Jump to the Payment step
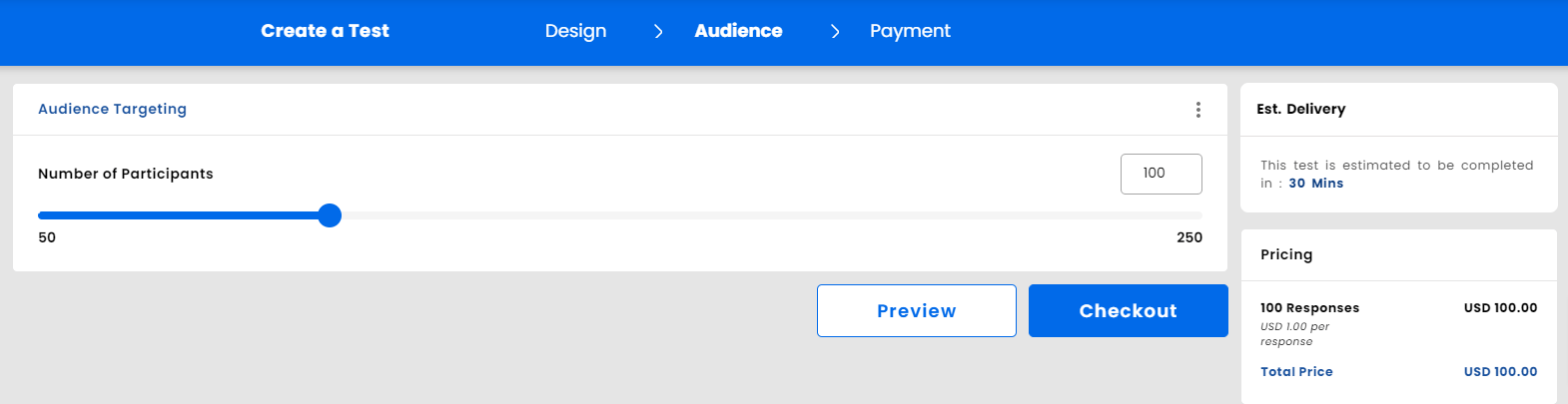This screenshot has height=404, width=1568. (x=910, y=31)
